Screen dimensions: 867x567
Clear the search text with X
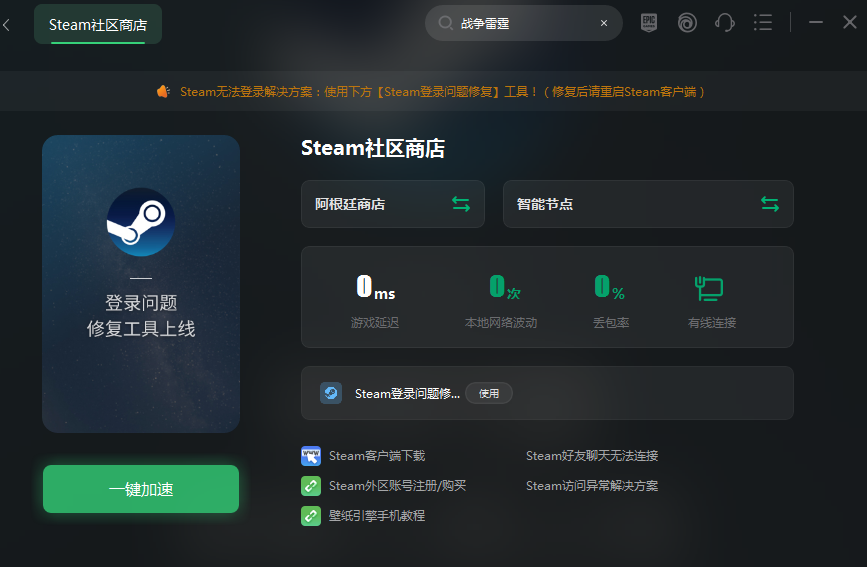(x=604, y=23)
